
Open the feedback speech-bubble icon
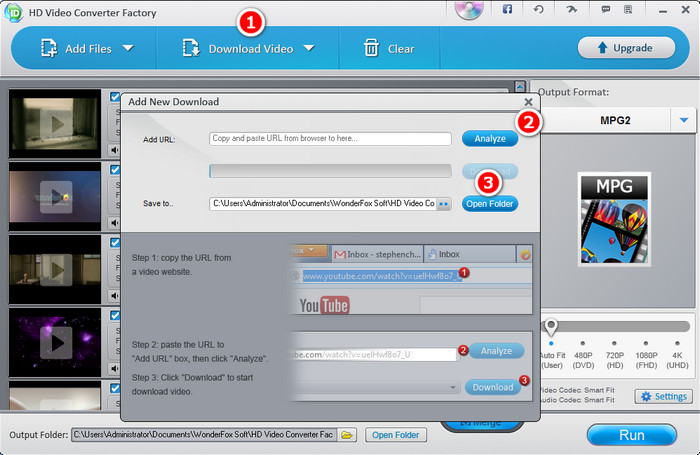605,9
